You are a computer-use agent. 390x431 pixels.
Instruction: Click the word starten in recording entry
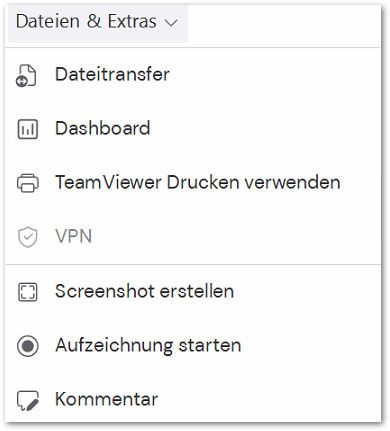pyautogui.click(x=210, y=345)
